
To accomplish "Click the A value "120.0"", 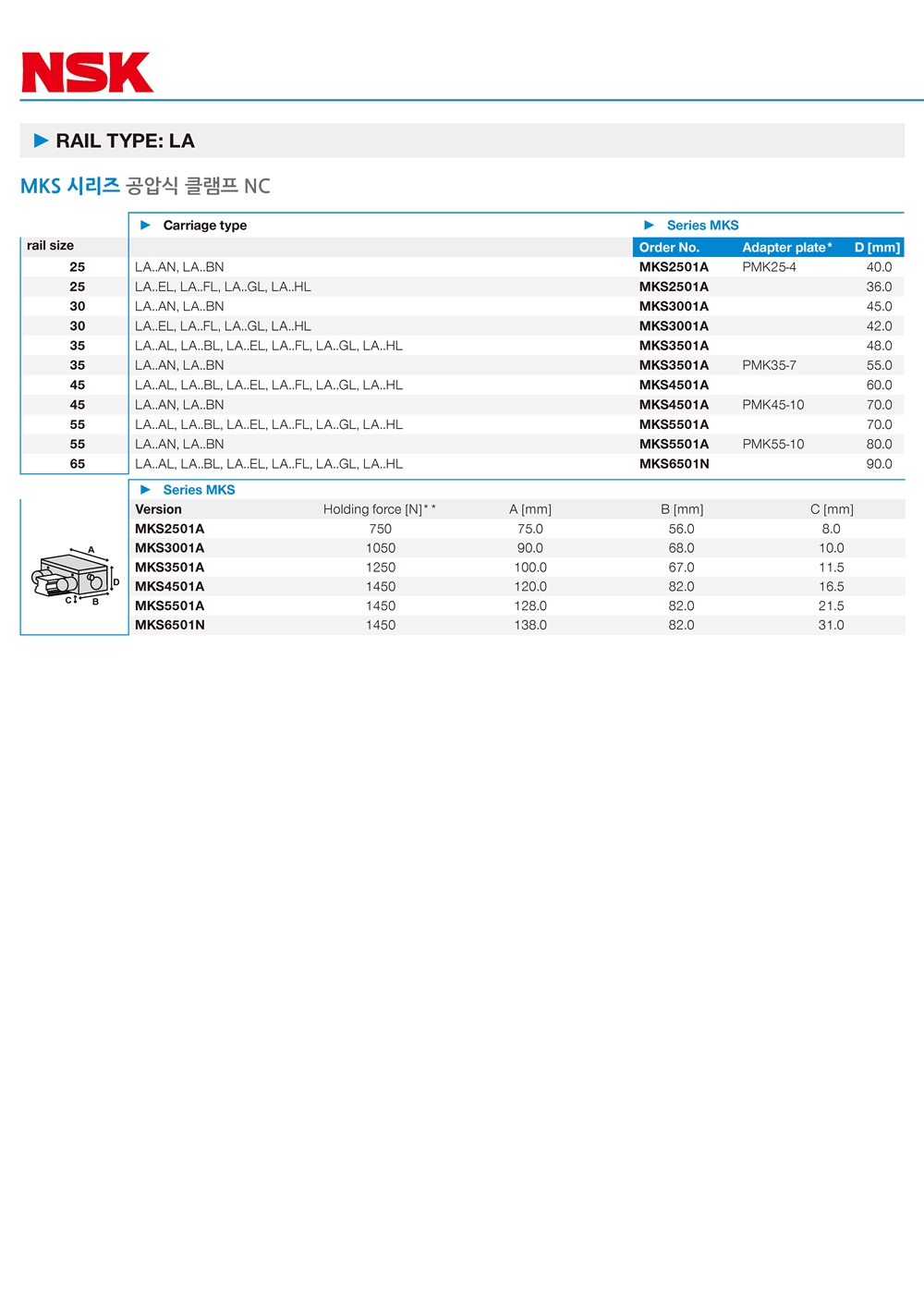I will [530, 587].
